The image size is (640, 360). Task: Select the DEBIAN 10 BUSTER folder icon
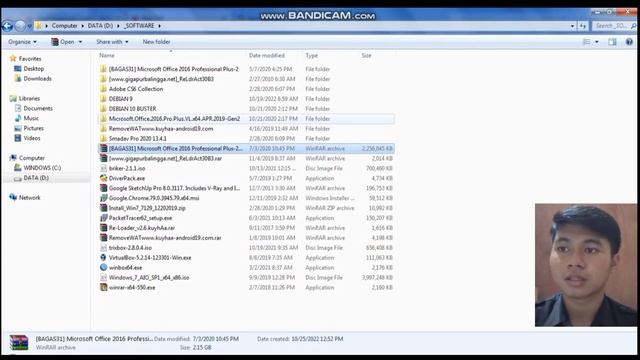point(104,109)
